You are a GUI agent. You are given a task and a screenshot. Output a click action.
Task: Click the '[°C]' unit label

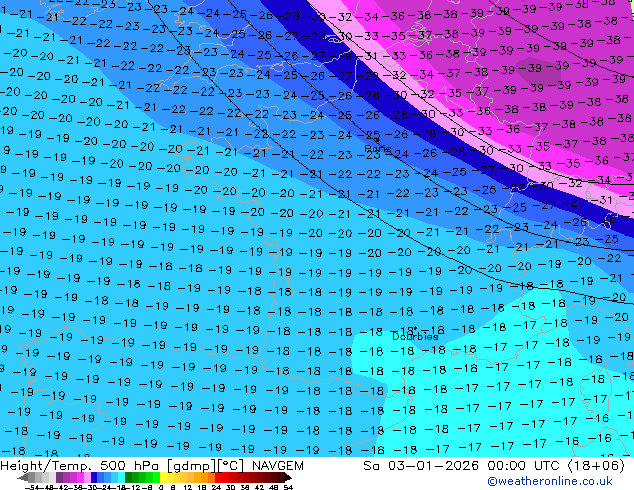231,466
